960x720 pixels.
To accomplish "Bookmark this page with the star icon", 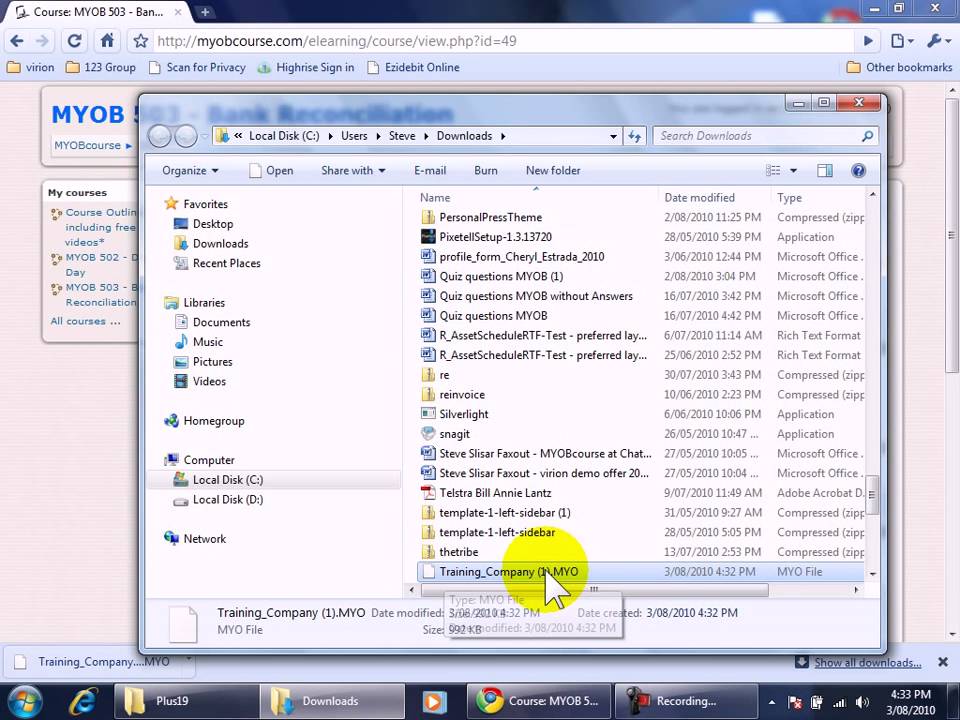I will click(x=141, y=41).
